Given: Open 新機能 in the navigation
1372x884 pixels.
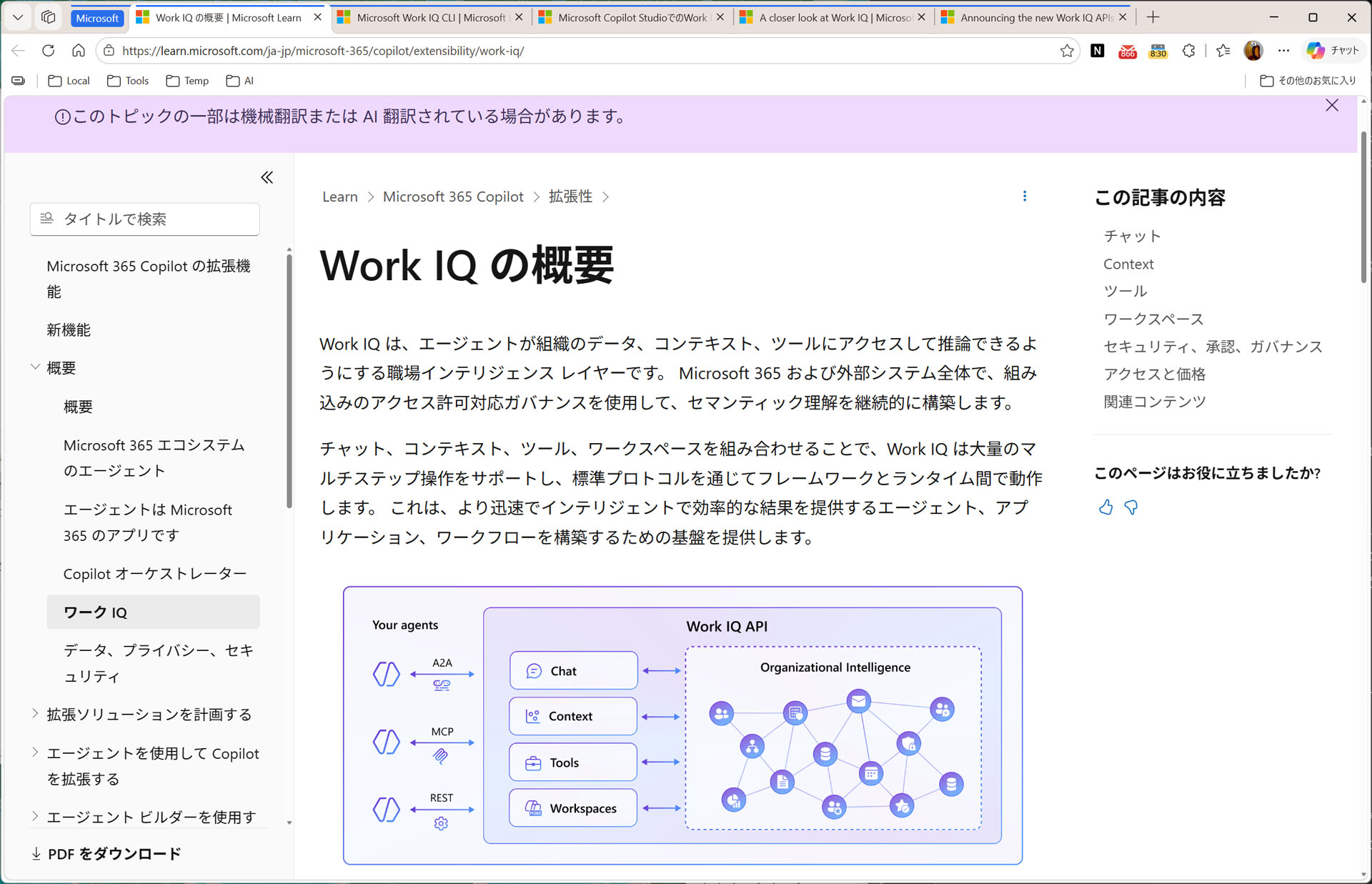Looking at the screenshot, I should point(69,330).
